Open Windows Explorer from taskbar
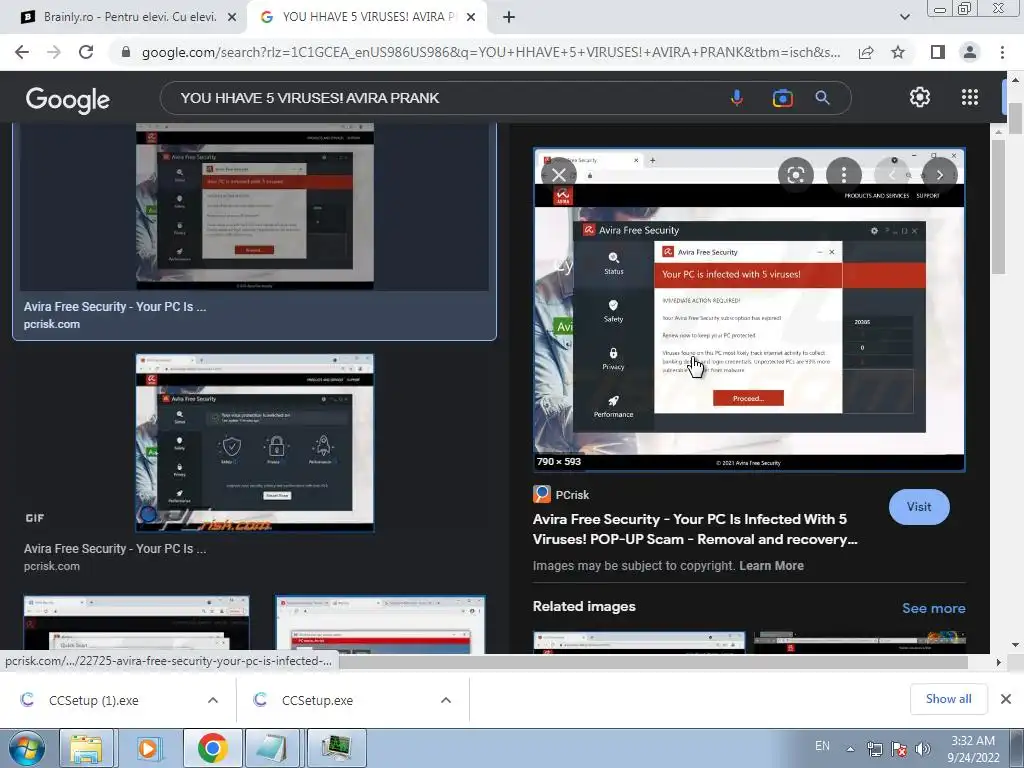1024x768 pixels. pos(86,748)
